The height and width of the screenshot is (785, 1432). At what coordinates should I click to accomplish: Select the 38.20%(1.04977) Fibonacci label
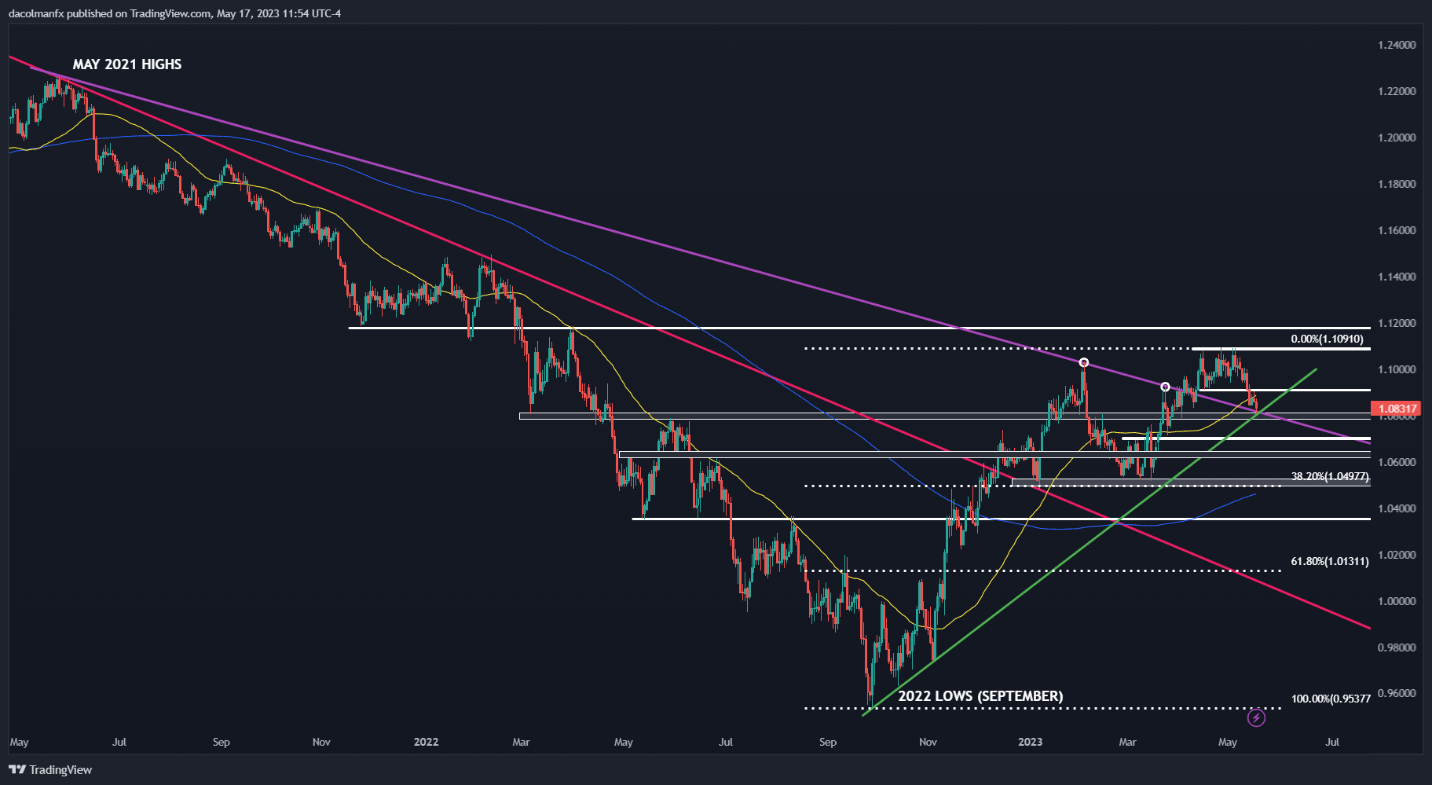tap(1329, 477)
